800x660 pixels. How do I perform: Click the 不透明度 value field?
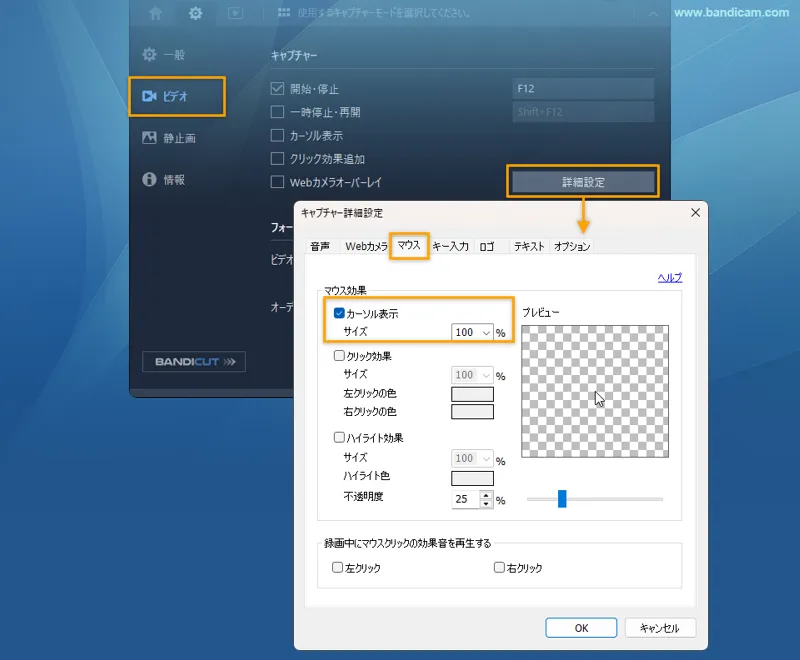pos(465,499)
